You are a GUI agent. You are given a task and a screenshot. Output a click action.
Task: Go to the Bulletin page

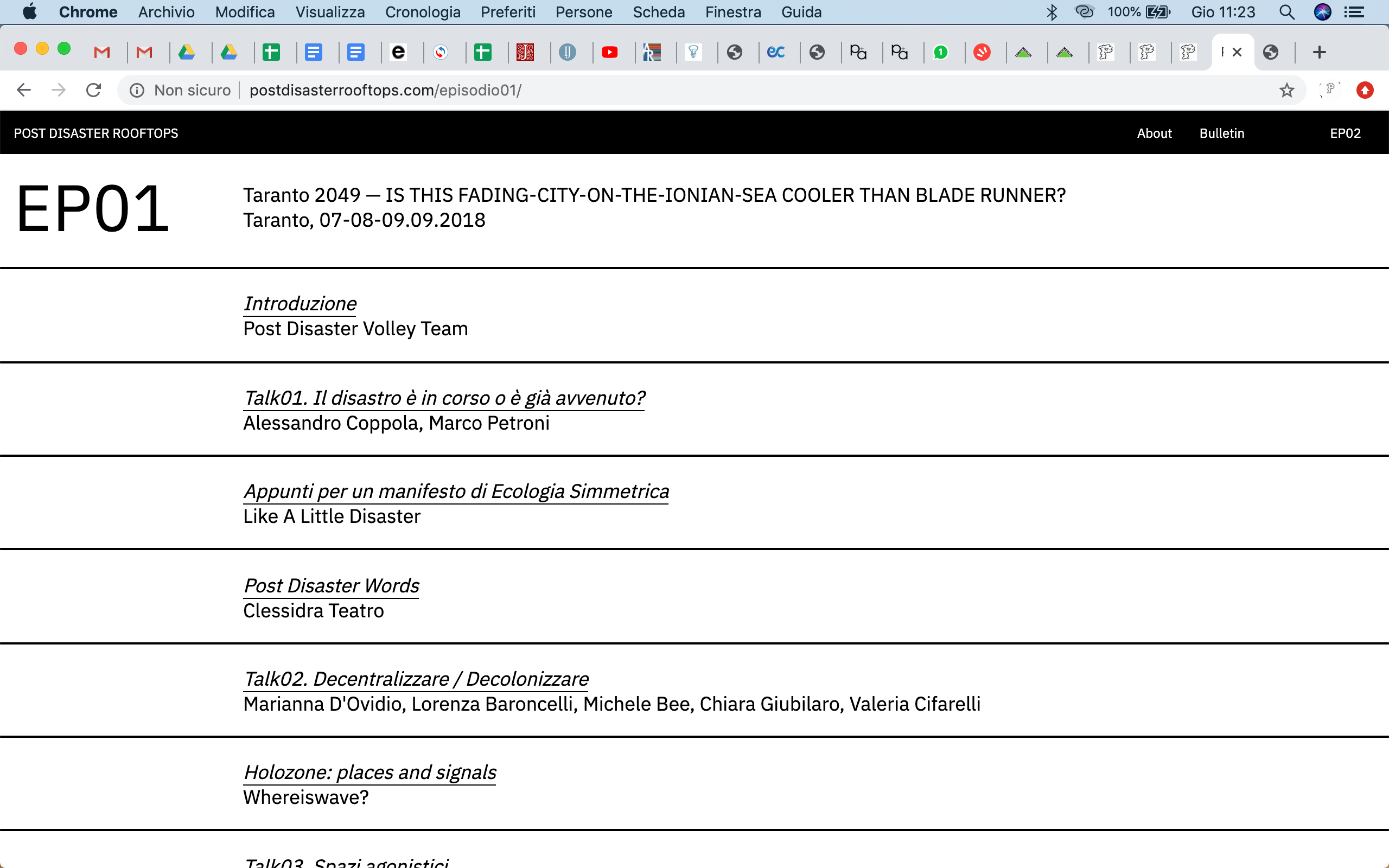[1221, 133]
